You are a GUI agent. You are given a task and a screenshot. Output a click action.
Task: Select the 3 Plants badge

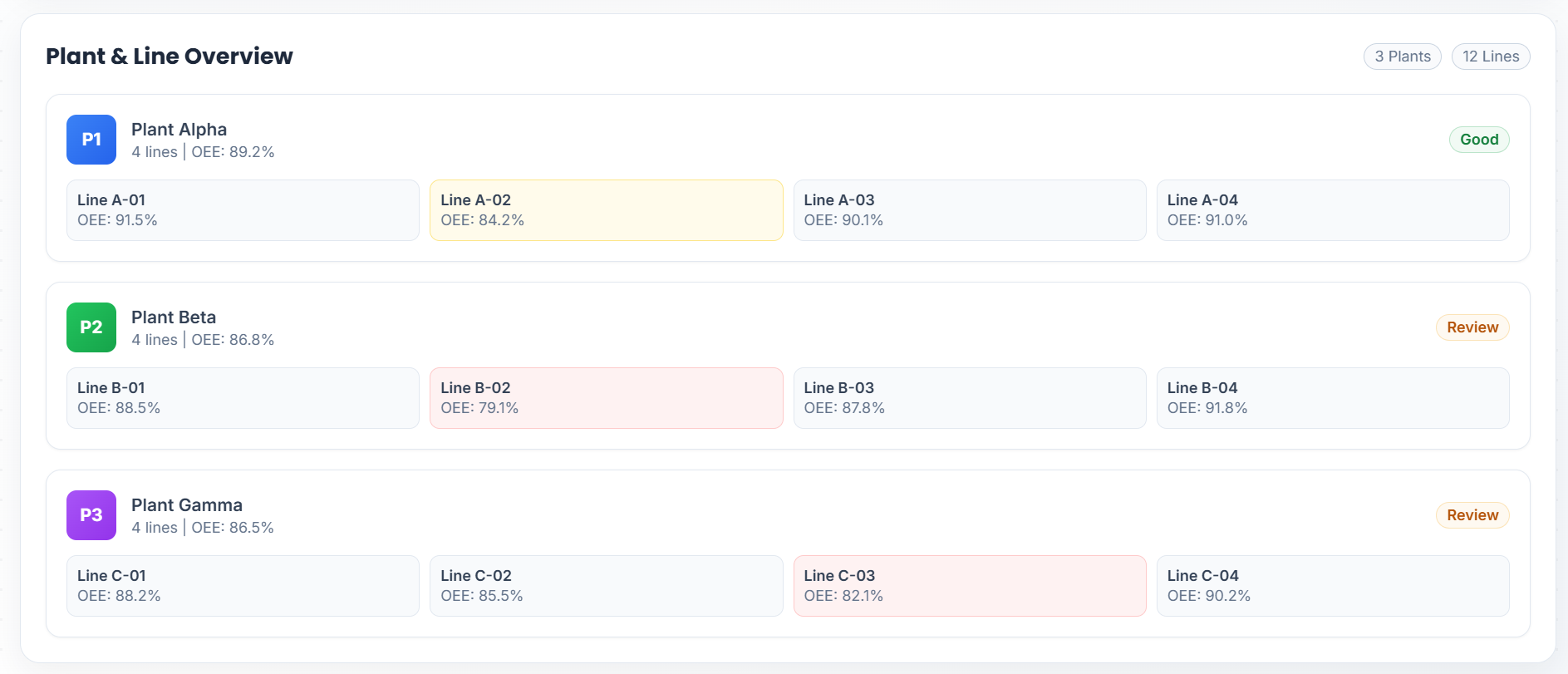coord(1402,57)
